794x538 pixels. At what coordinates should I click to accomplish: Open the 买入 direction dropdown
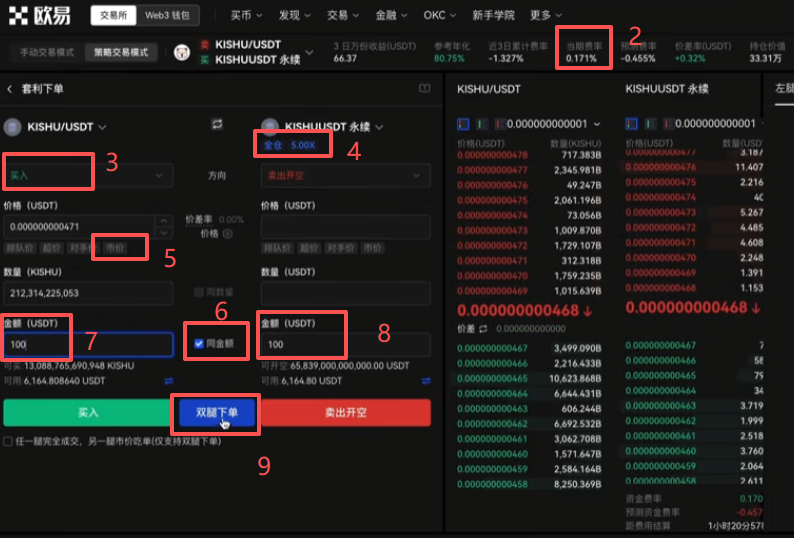point(89,175)
